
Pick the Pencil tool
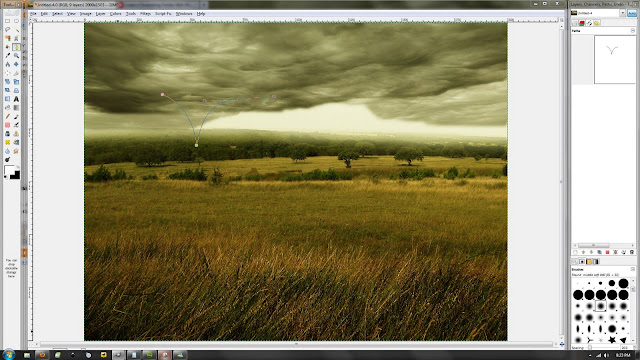point(7,116)
